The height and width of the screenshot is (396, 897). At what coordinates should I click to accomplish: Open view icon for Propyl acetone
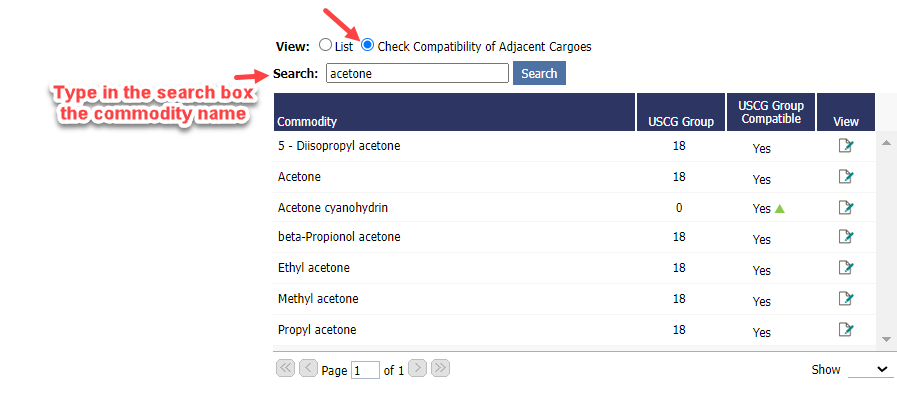(846, 329)
